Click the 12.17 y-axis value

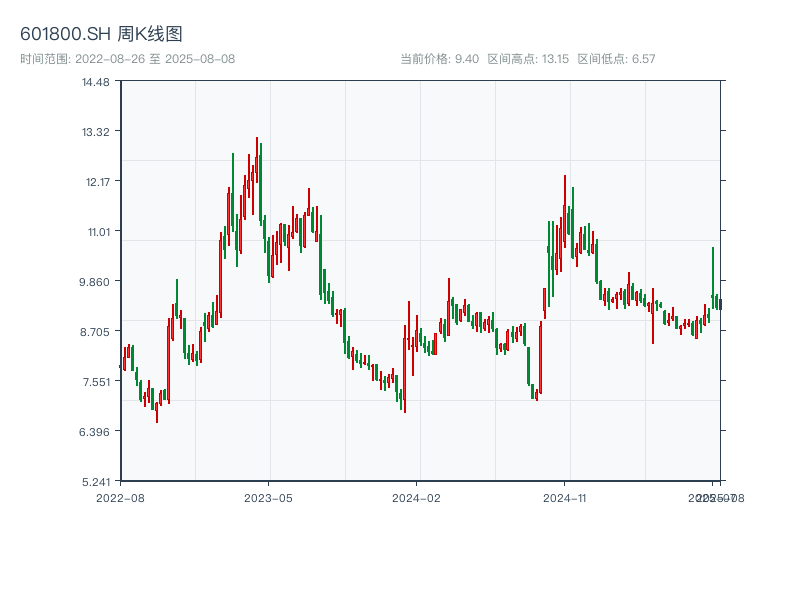[97, 182]
